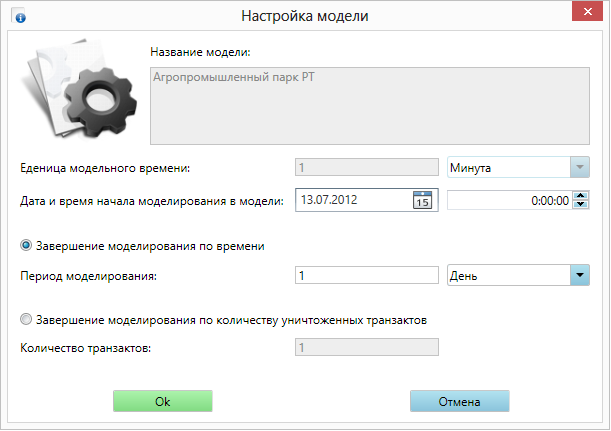This screenshot has width=611, height=431.
Task: Click the start time field 0:00:00
Action: click(x=510, y=200)
